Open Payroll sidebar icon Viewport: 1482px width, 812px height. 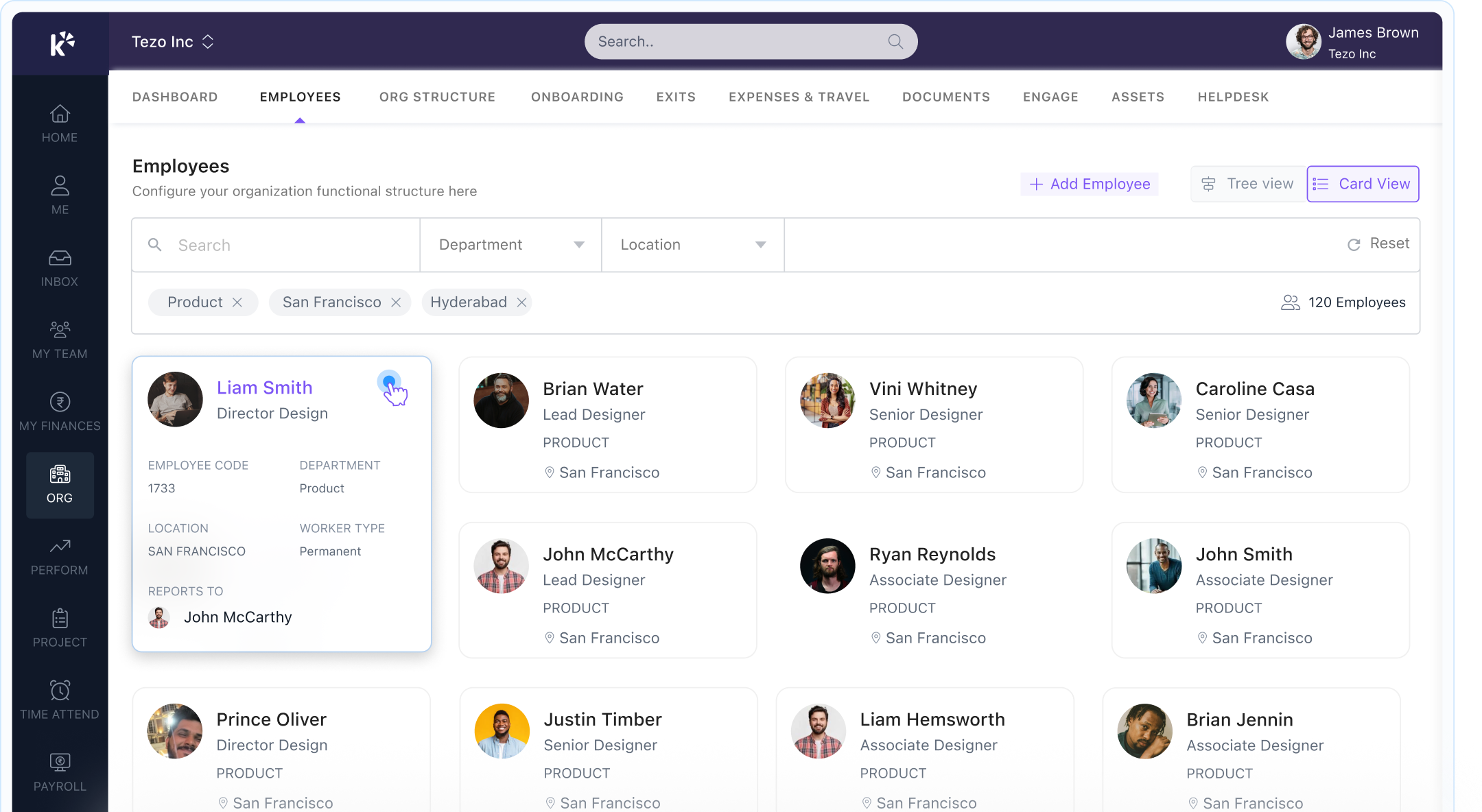pyautogui.click(x=60, y=762)
